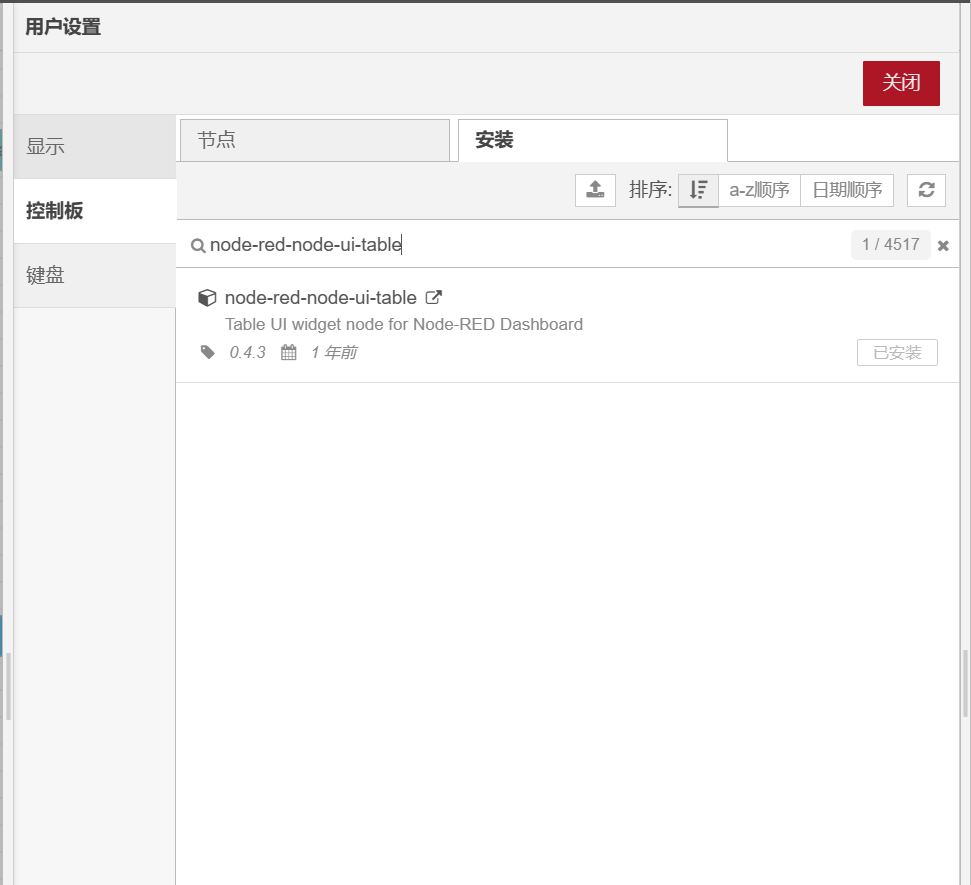Click the version tag icon

[x=208, y=352]
